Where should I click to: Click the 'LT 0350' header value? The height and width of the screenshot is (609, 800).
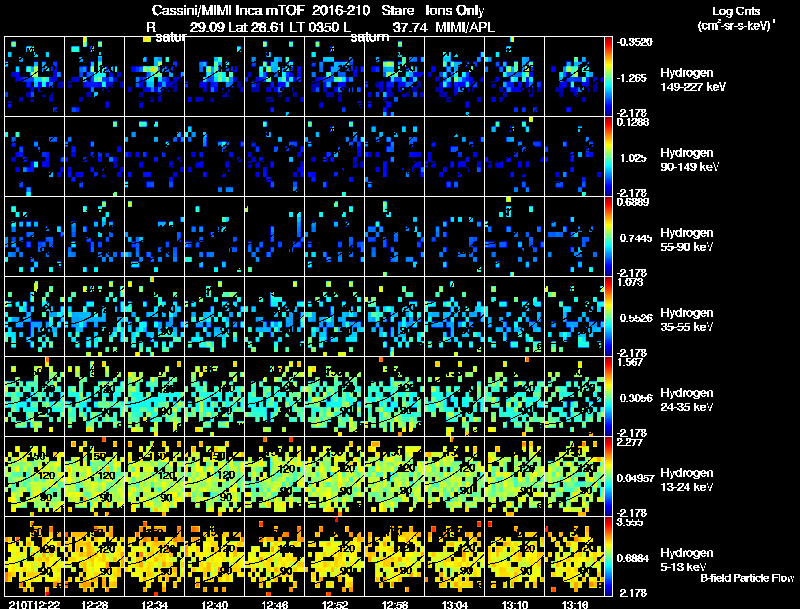(x=314, y=27)
